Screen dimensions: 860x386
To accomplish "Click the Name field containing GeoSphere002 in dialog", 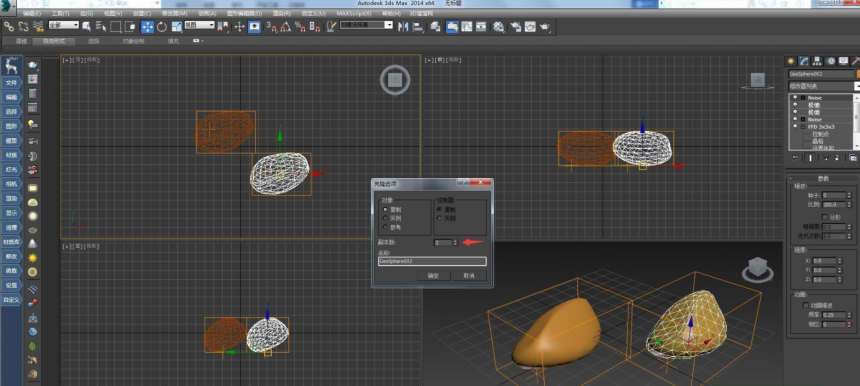I will coord(432,262).
